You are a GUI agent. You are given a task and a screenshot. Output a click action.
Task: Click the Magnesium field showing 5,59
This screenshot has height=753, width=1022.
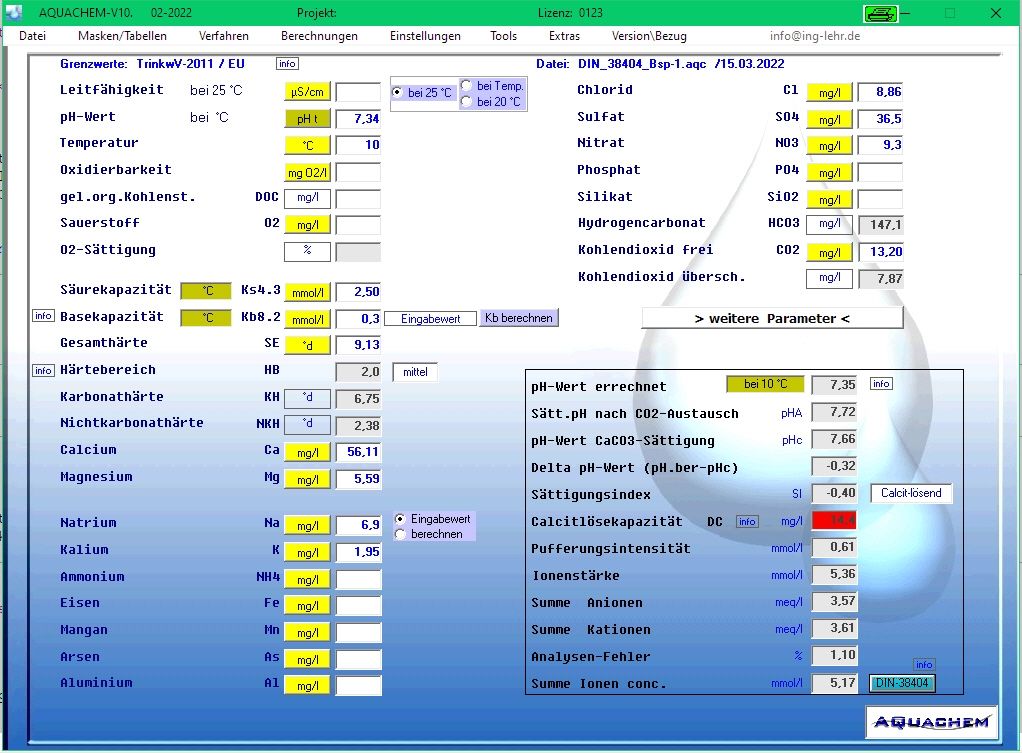tap(358, 479)
